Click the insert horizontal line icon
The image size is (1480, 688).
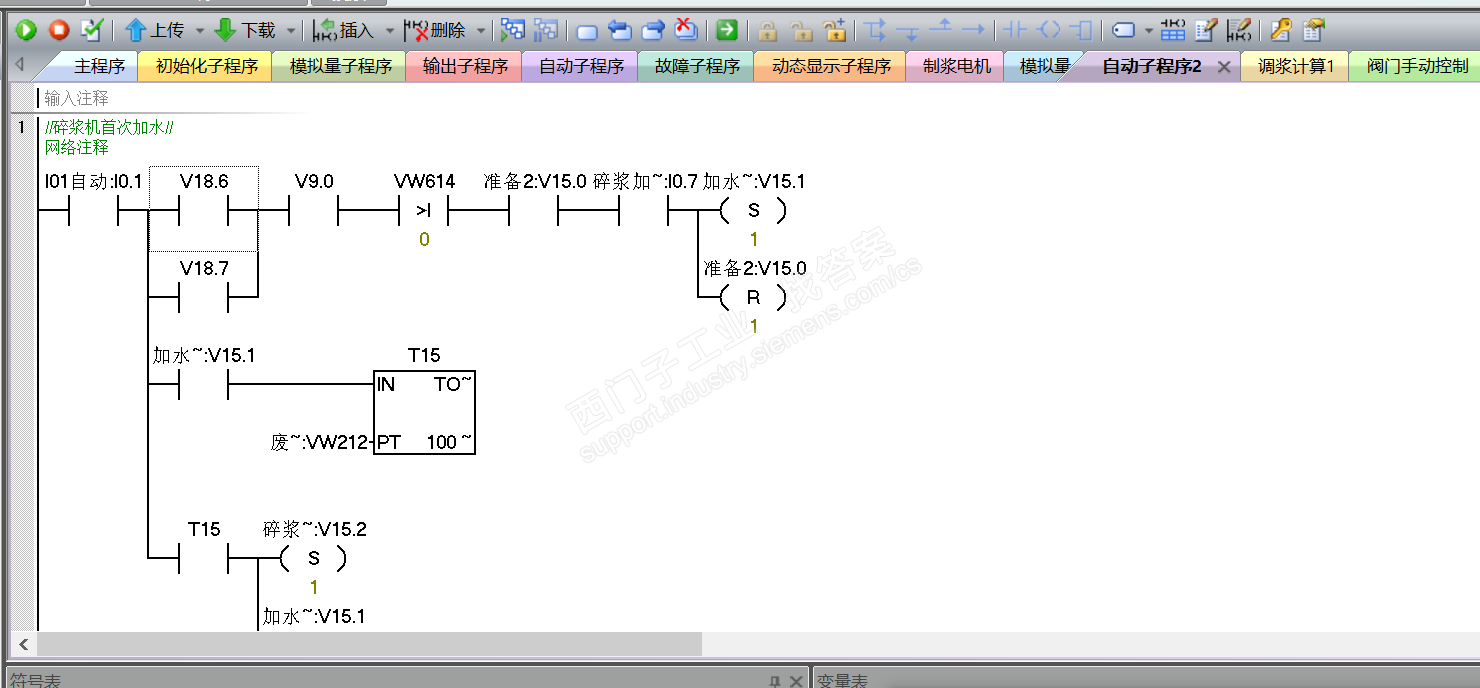click(x=973, y=30)
